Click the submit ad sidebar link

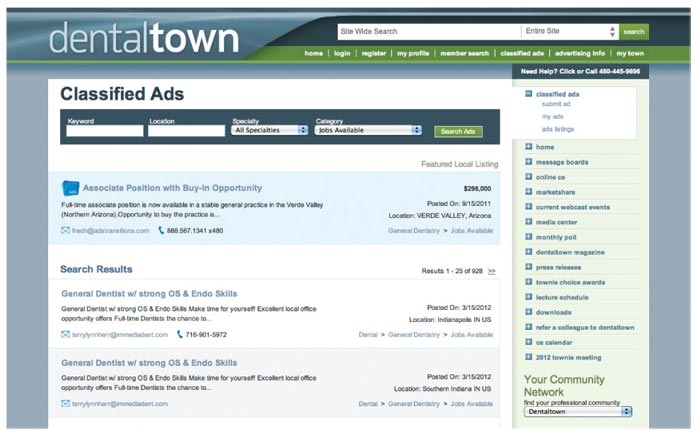pyautogui.click(x=556, y=104)
